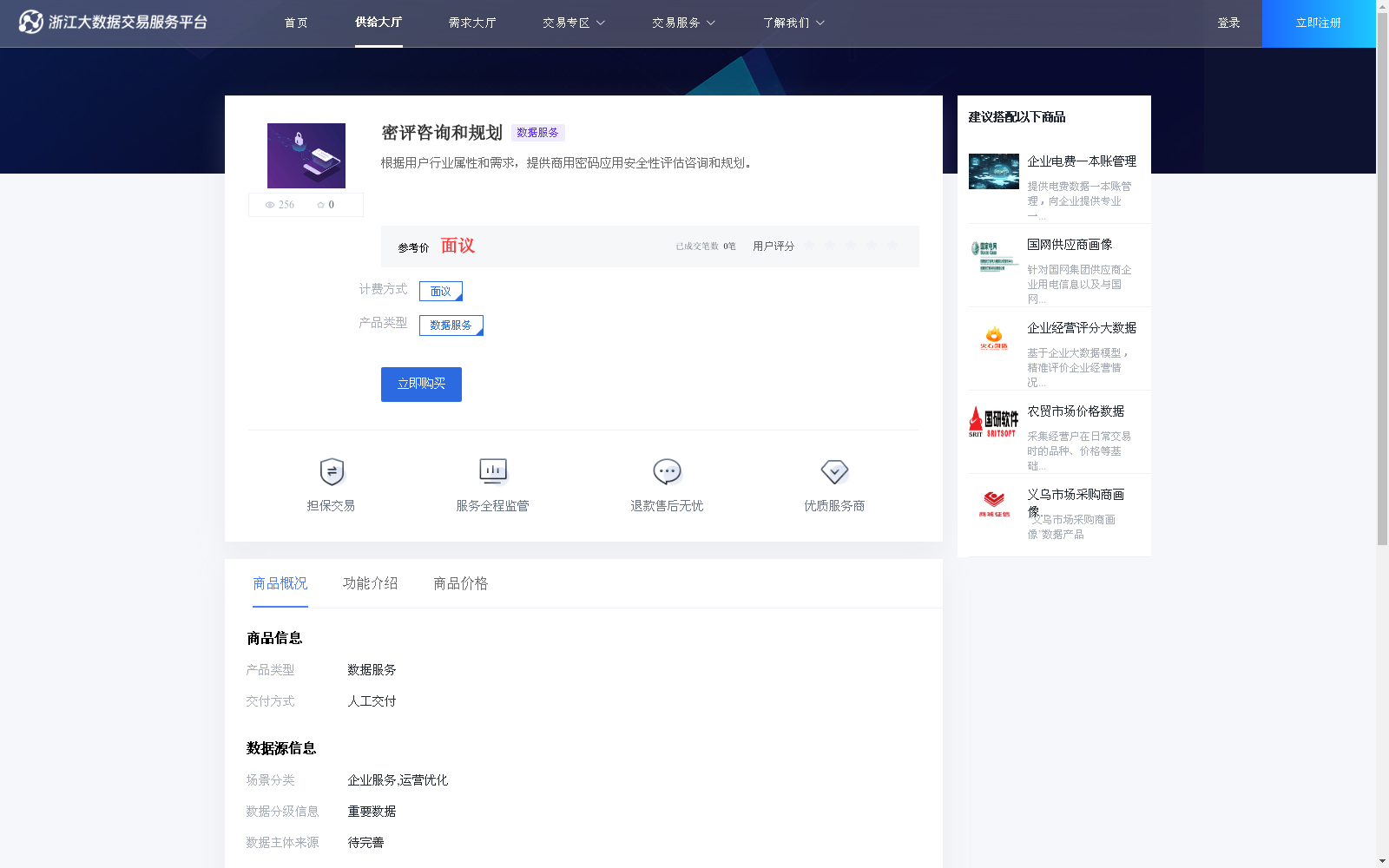Click the 立即购买 button
The width and height of the screenshot is (1389, 868).
(421, 385)
